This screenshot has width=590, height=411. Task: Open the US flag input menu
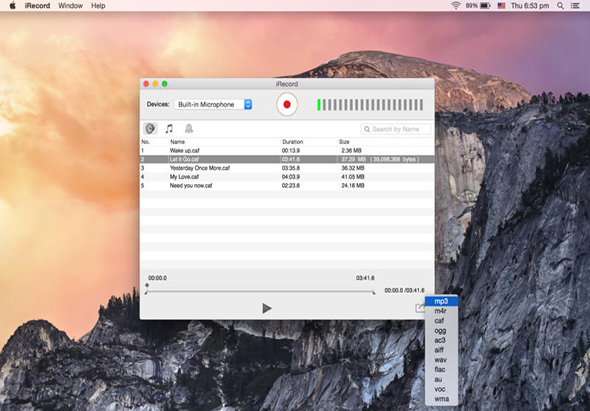(x=501, y=6)
